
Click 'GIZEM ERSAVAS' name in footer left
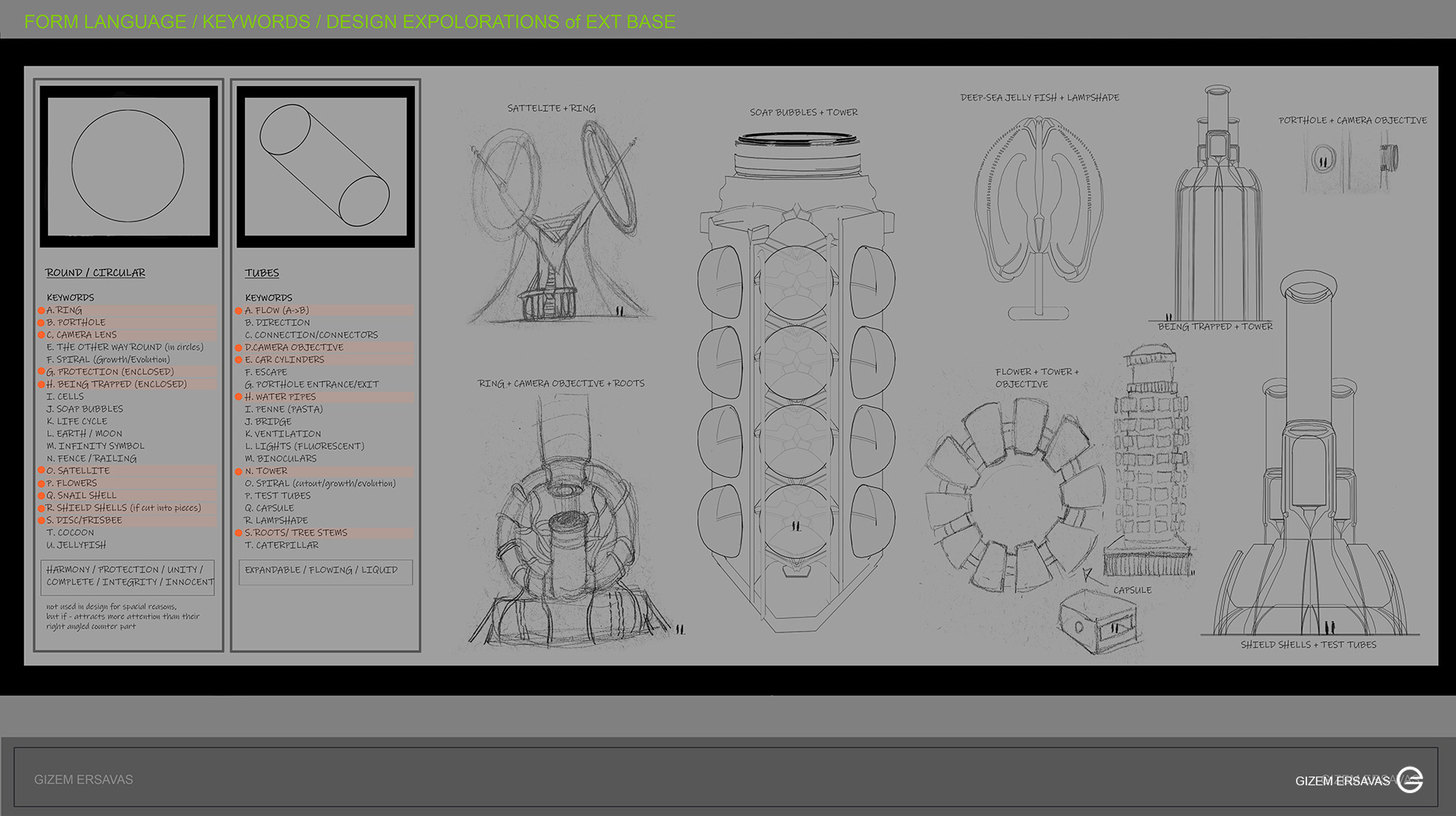84,780
